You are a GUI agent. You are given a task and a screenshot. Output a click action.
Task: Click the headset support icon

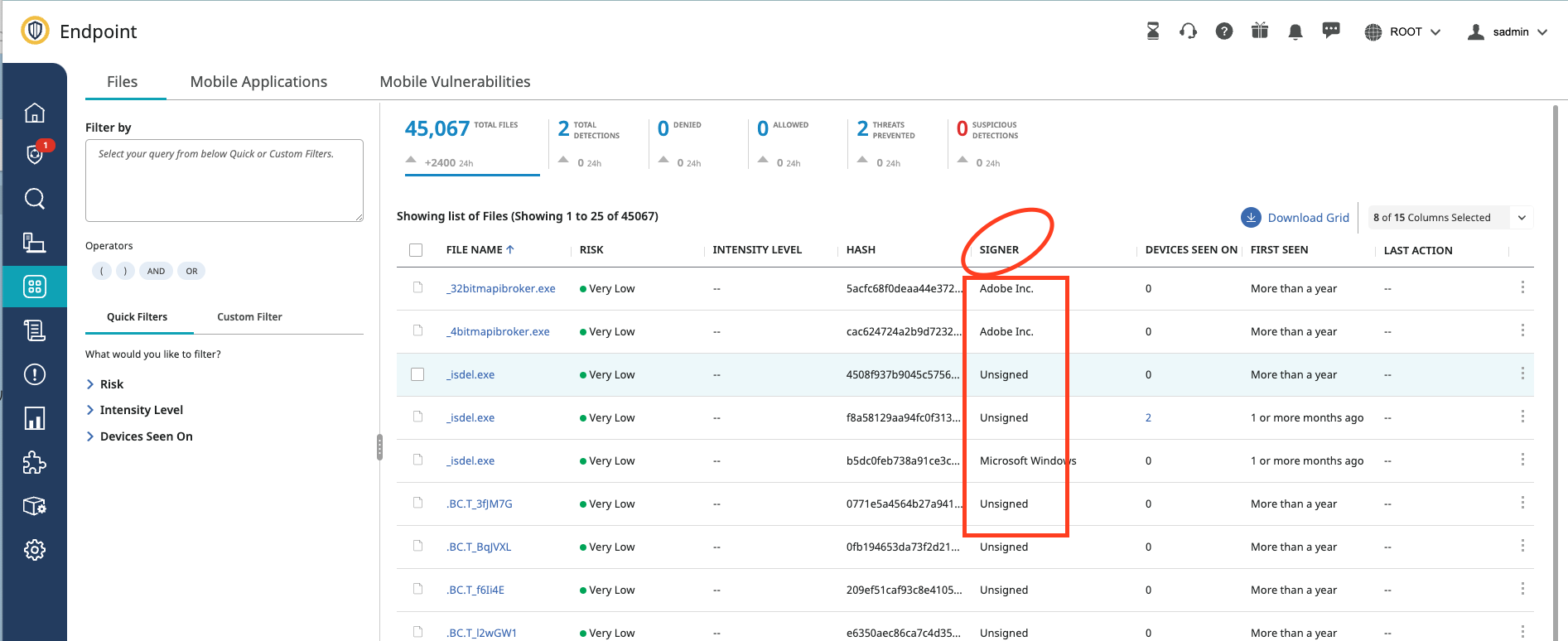[1188, 31]
